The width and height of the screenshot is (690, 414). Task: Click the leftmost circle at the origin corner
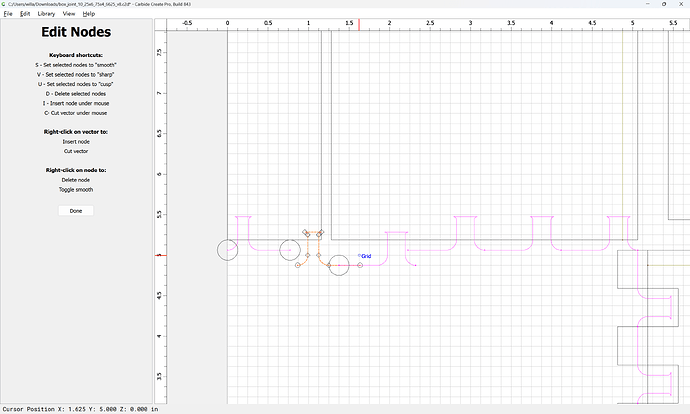coord(228,250)
